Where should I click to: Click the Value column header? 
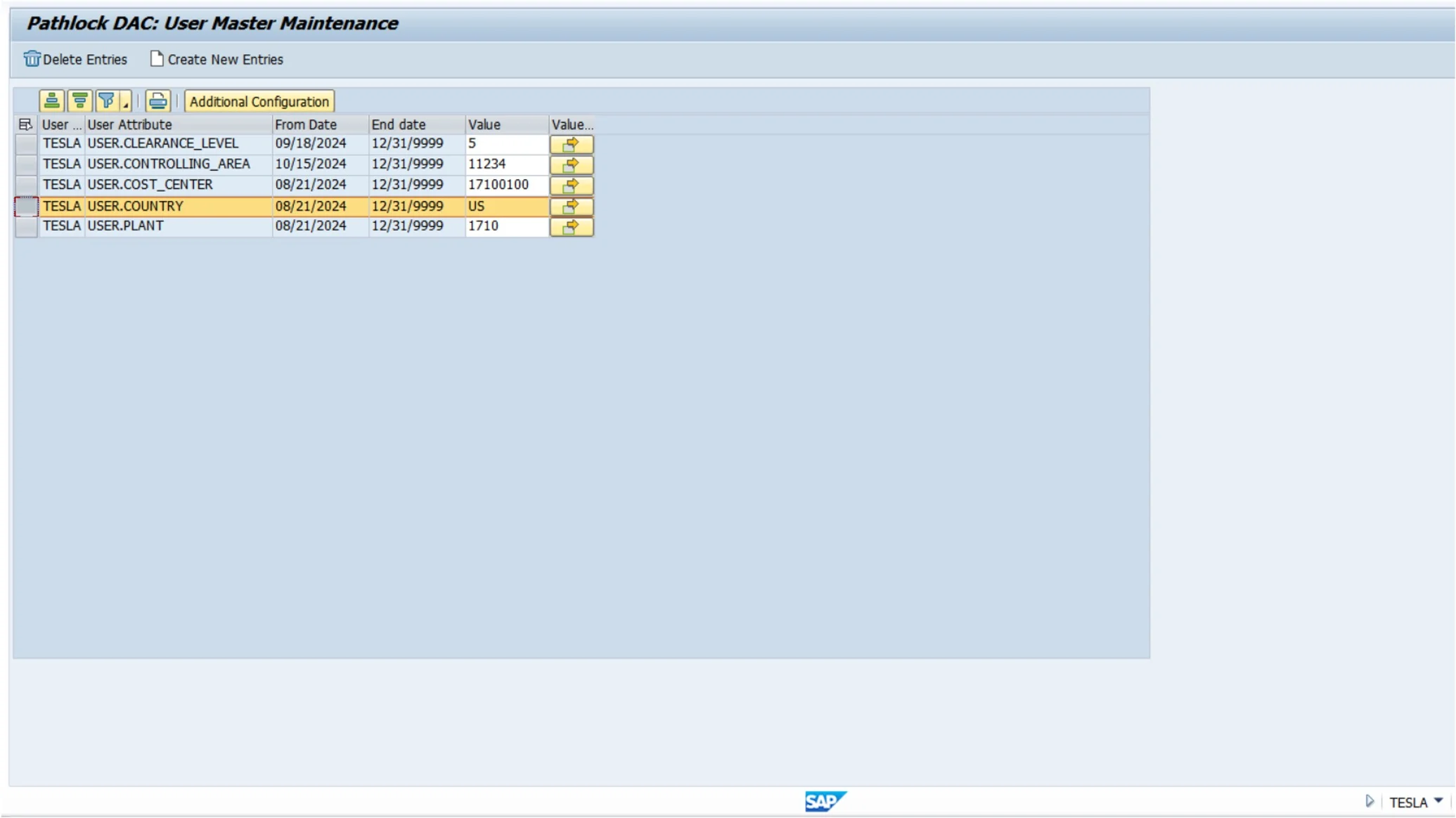click(x=507, y=124)
